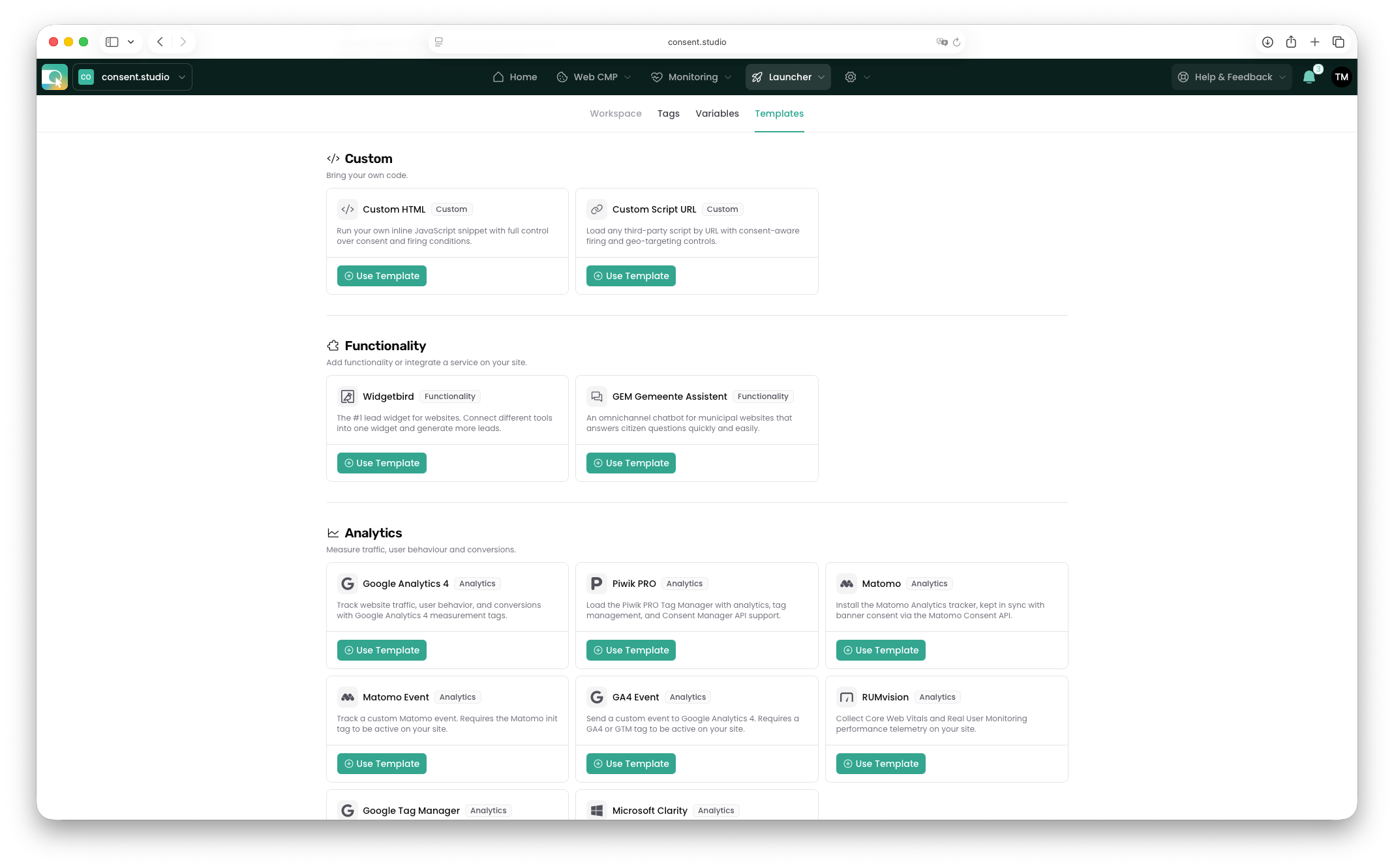The width and height of the screenshot is (1394, 868).
Task: Open the consent.studio workspace switcher
Action: 132,77
